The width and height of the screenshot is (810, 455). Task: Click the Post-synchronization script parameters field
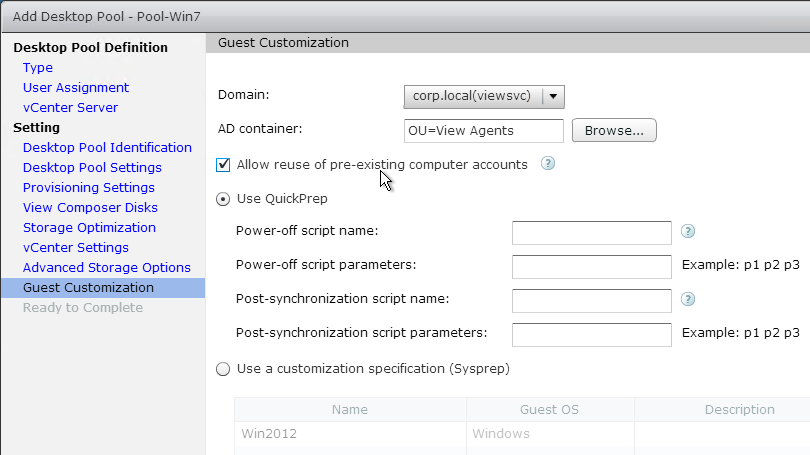click(x=591, y=335)
